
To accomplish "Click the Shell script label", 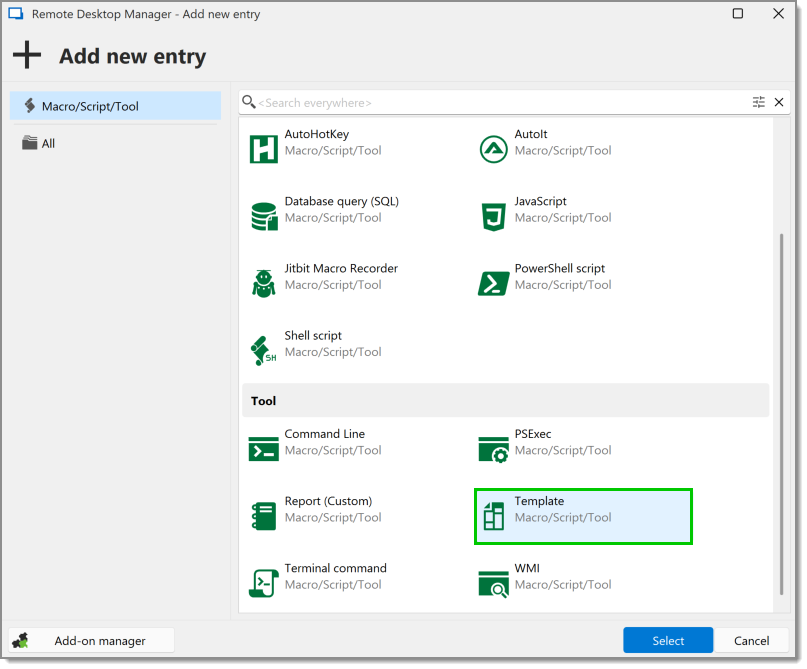I will (x=313, y=336).
